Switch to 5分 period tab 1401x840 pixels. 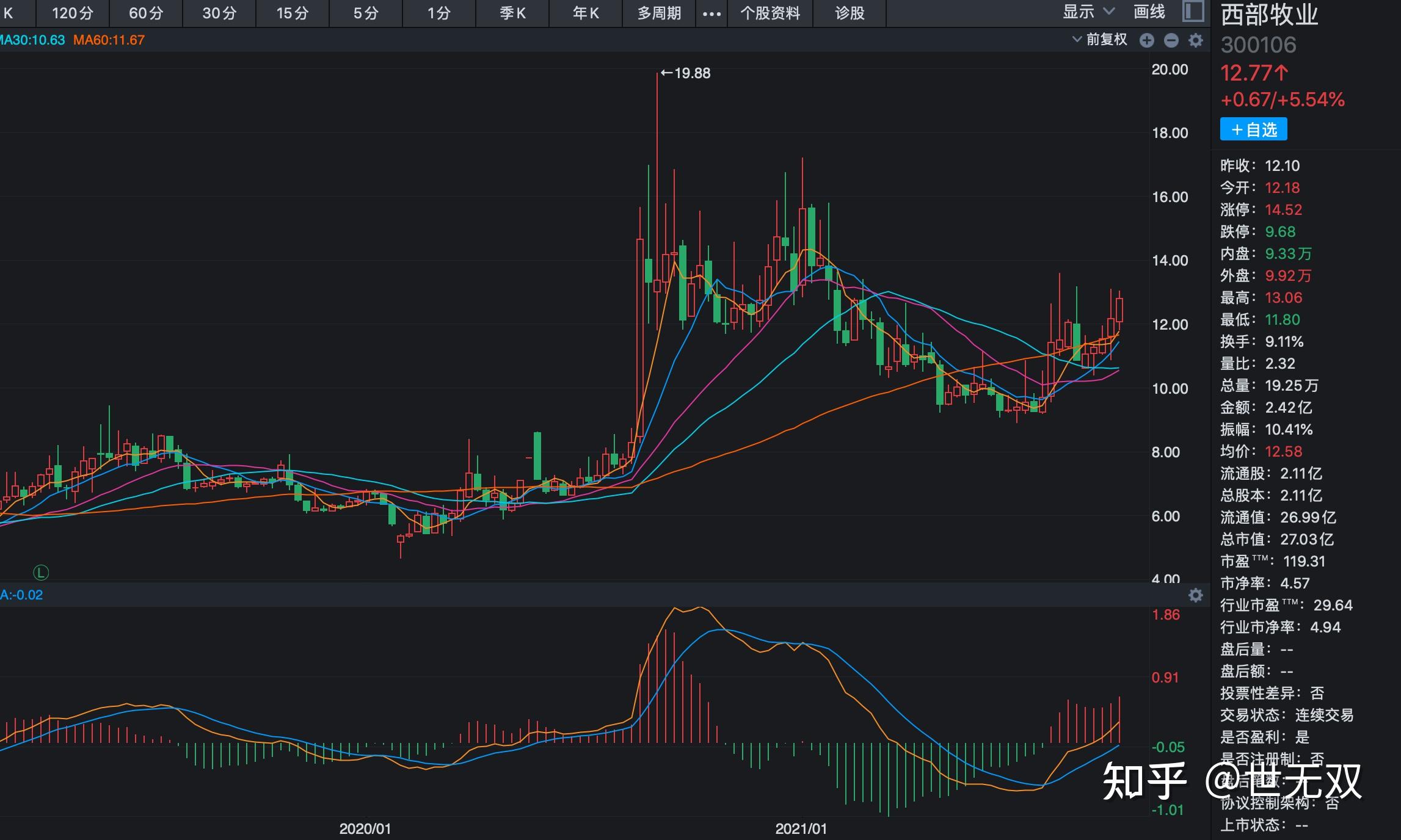coord(365,13)
